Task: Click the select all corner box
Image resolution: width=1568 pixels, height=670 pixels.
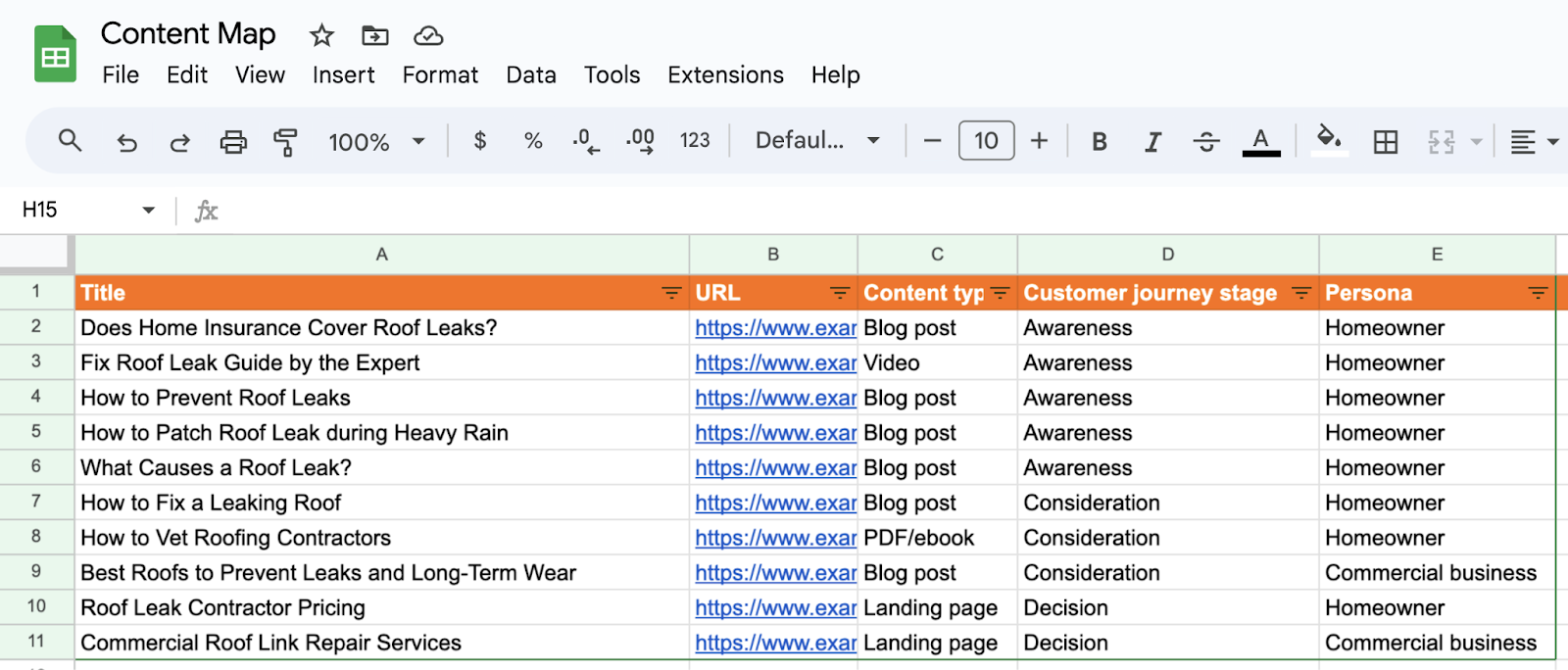Action: tap(36, 254)
